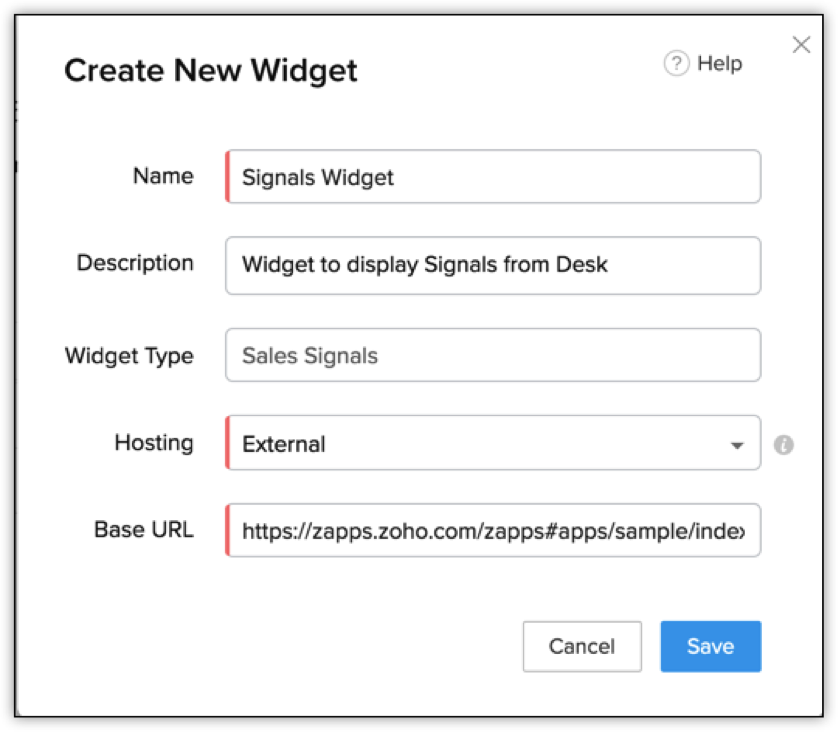
Task: Click the Base URL label
Action: 144,529
